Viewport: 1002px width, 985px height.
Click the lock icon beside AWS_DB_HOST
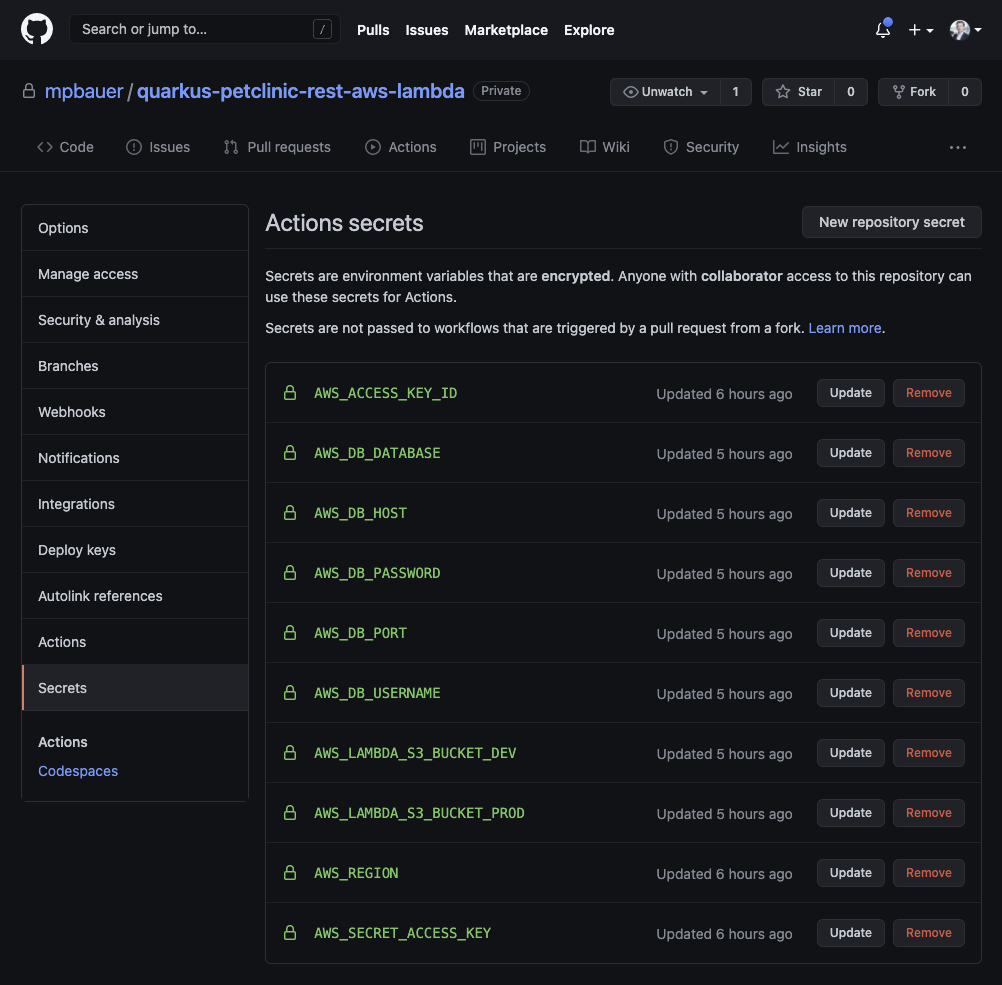click(290, 513)
